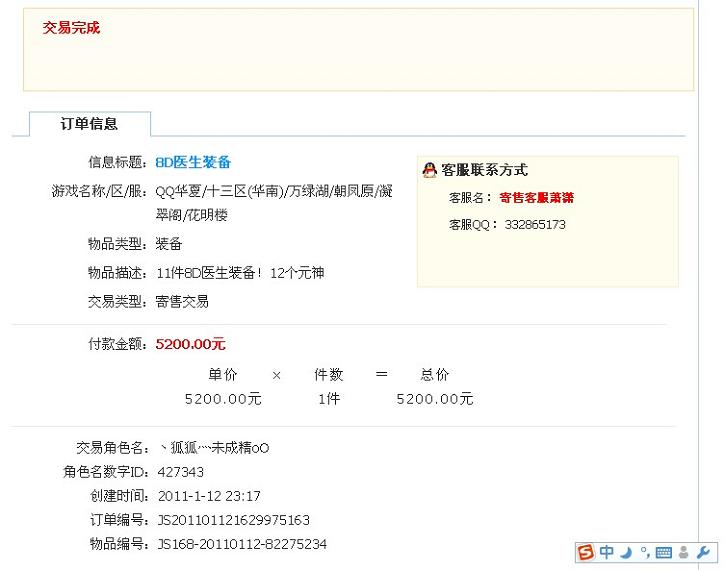725x570 pixels.
Task: Toggle the Chinese/English 中 input mode
Action: point(607,552)
